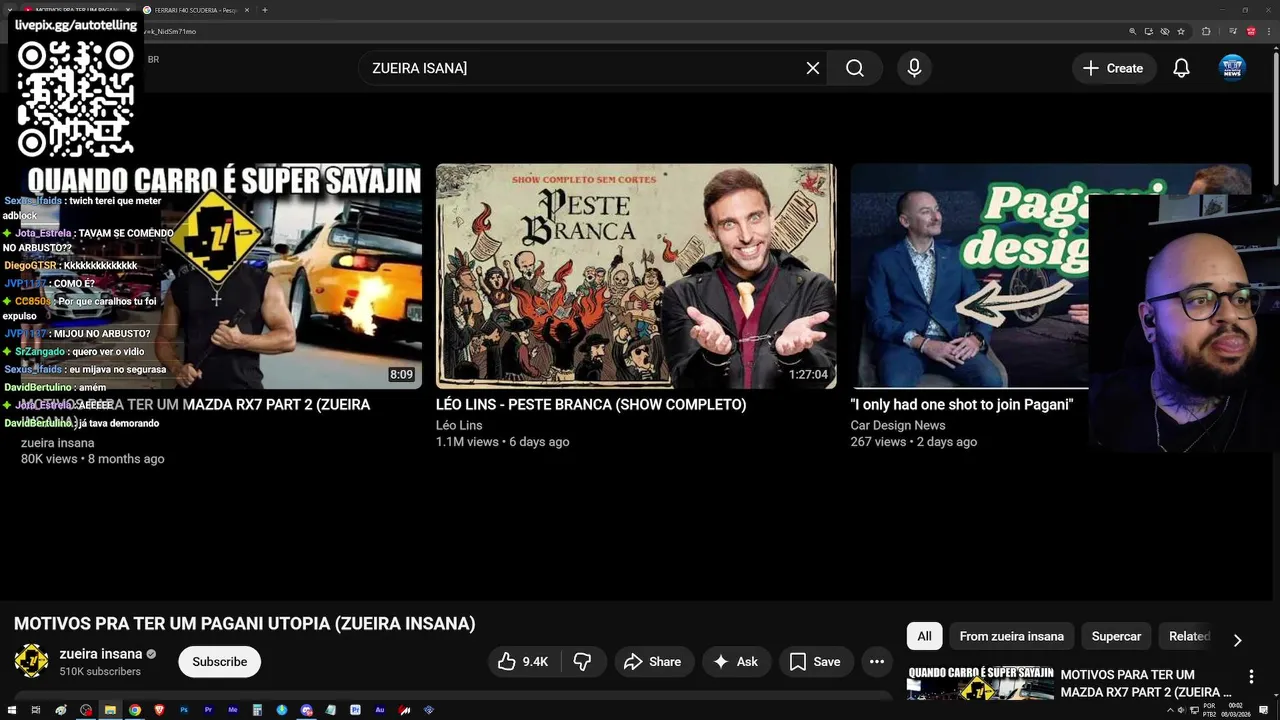Open the sidebar Mazda RX7 Part 2 thumbnail
This screenshot has height=720, width=1280.
pos(980,683)
